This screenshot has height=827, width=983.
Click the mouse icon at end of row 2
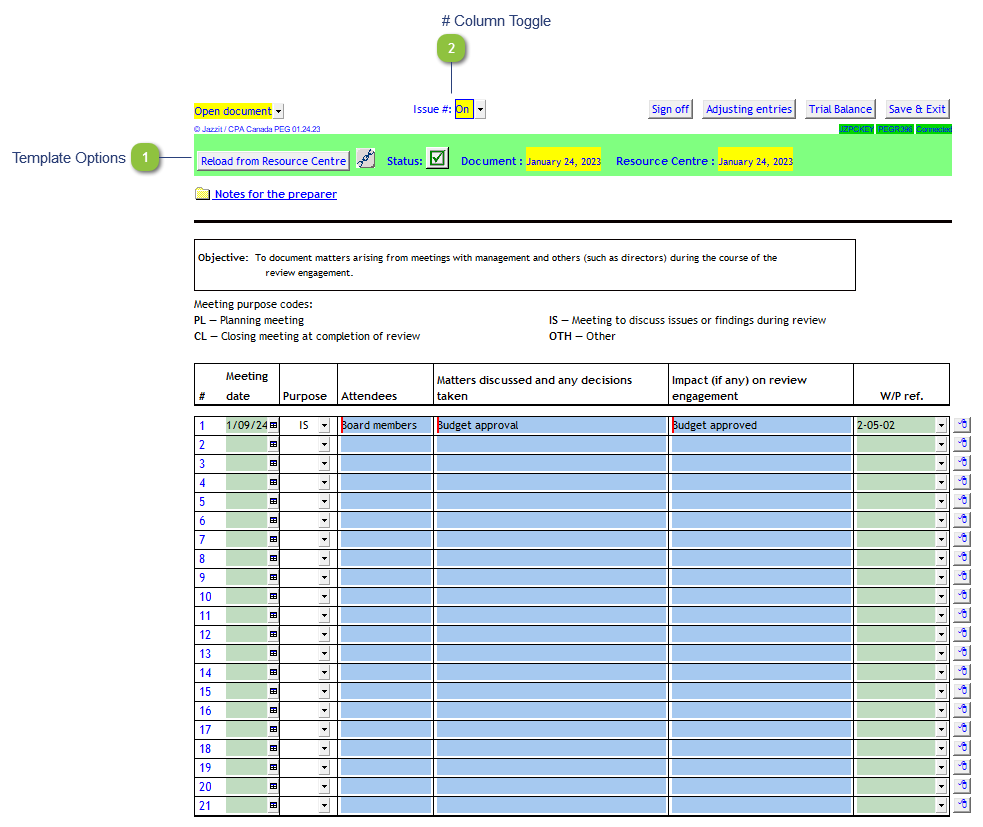tap(962, 444)
